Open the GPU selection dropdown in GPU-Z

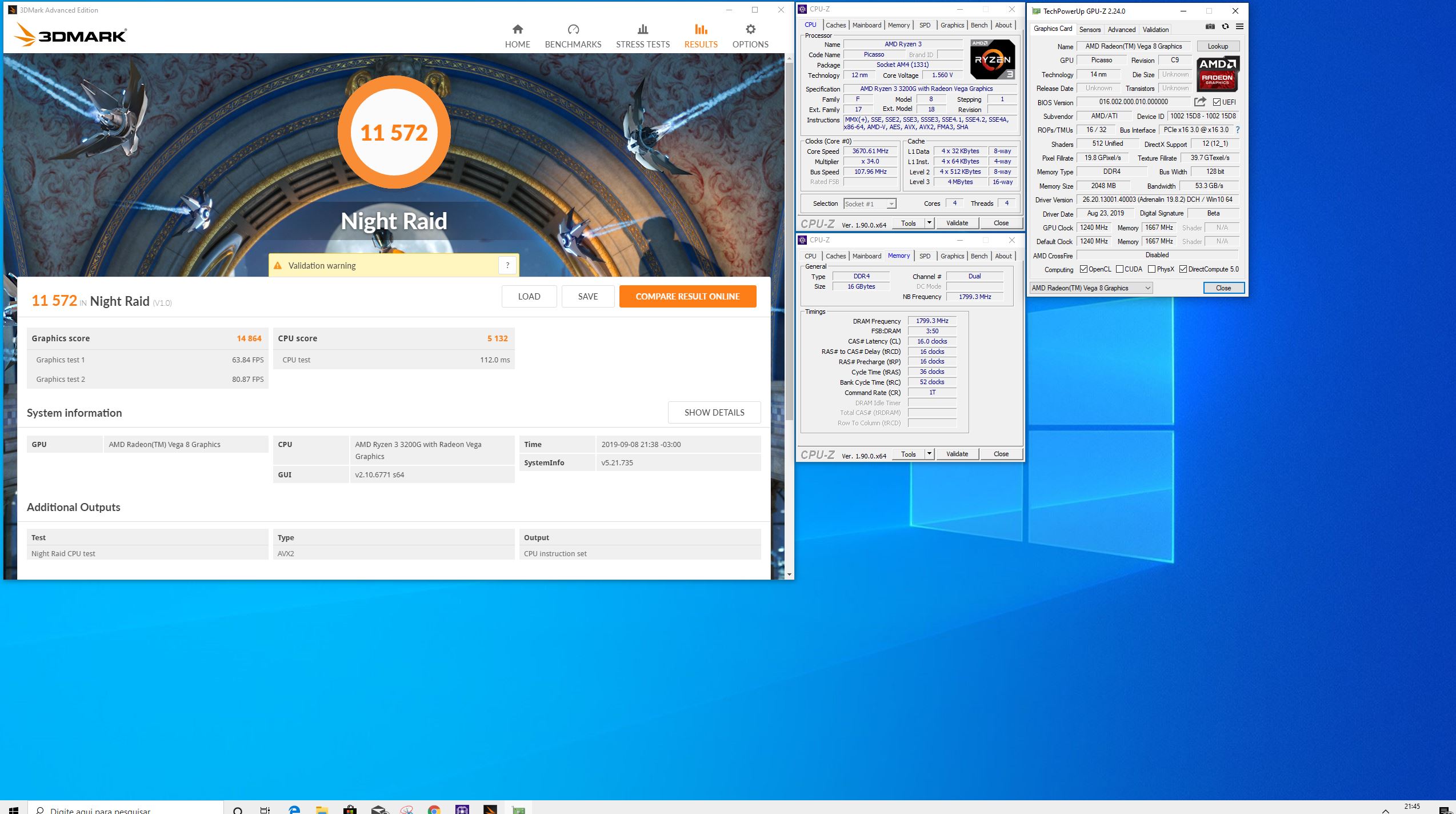(x=1091, y=288)
